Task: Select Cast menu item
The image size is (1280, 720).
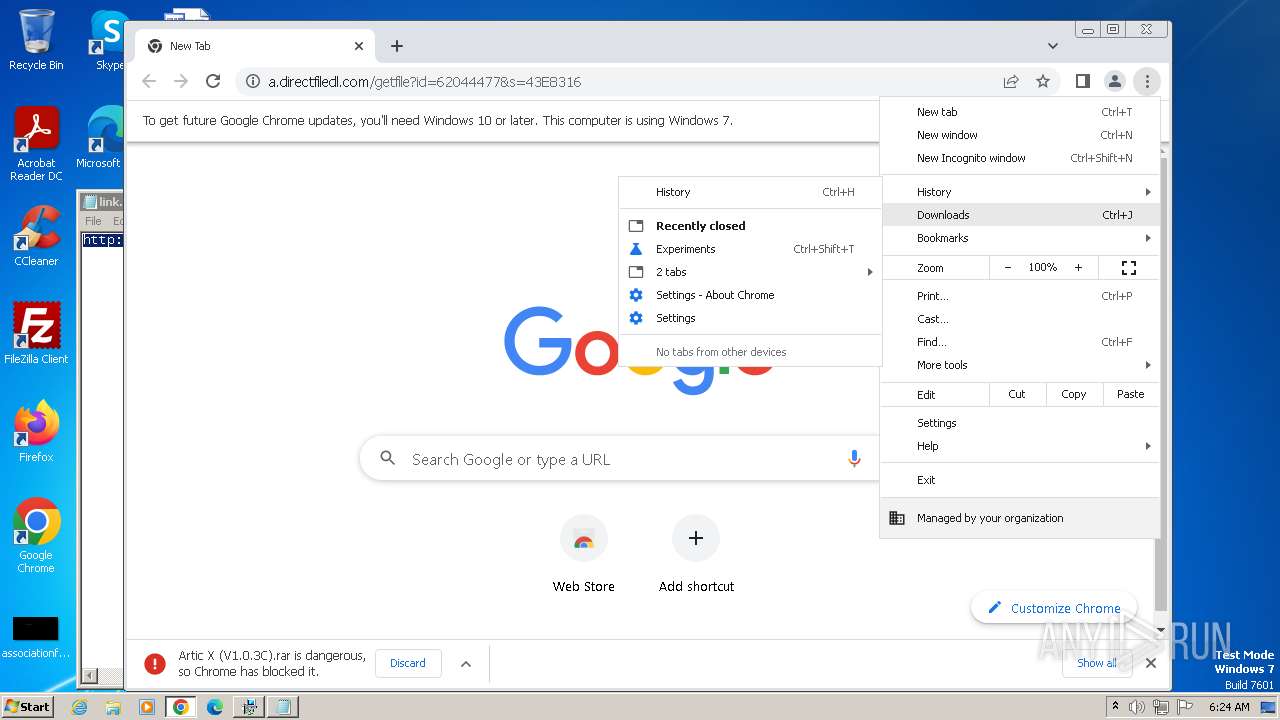Action: (1020, 319)
